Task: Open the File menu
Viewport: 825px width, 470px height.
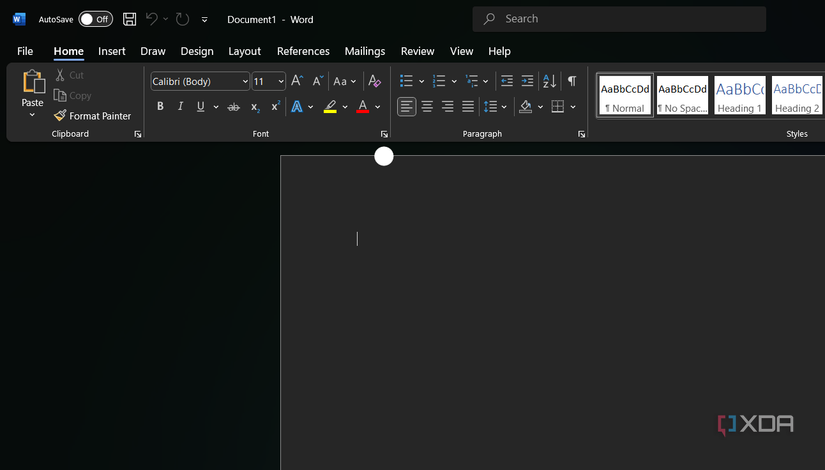Action: tap(25, 51)
